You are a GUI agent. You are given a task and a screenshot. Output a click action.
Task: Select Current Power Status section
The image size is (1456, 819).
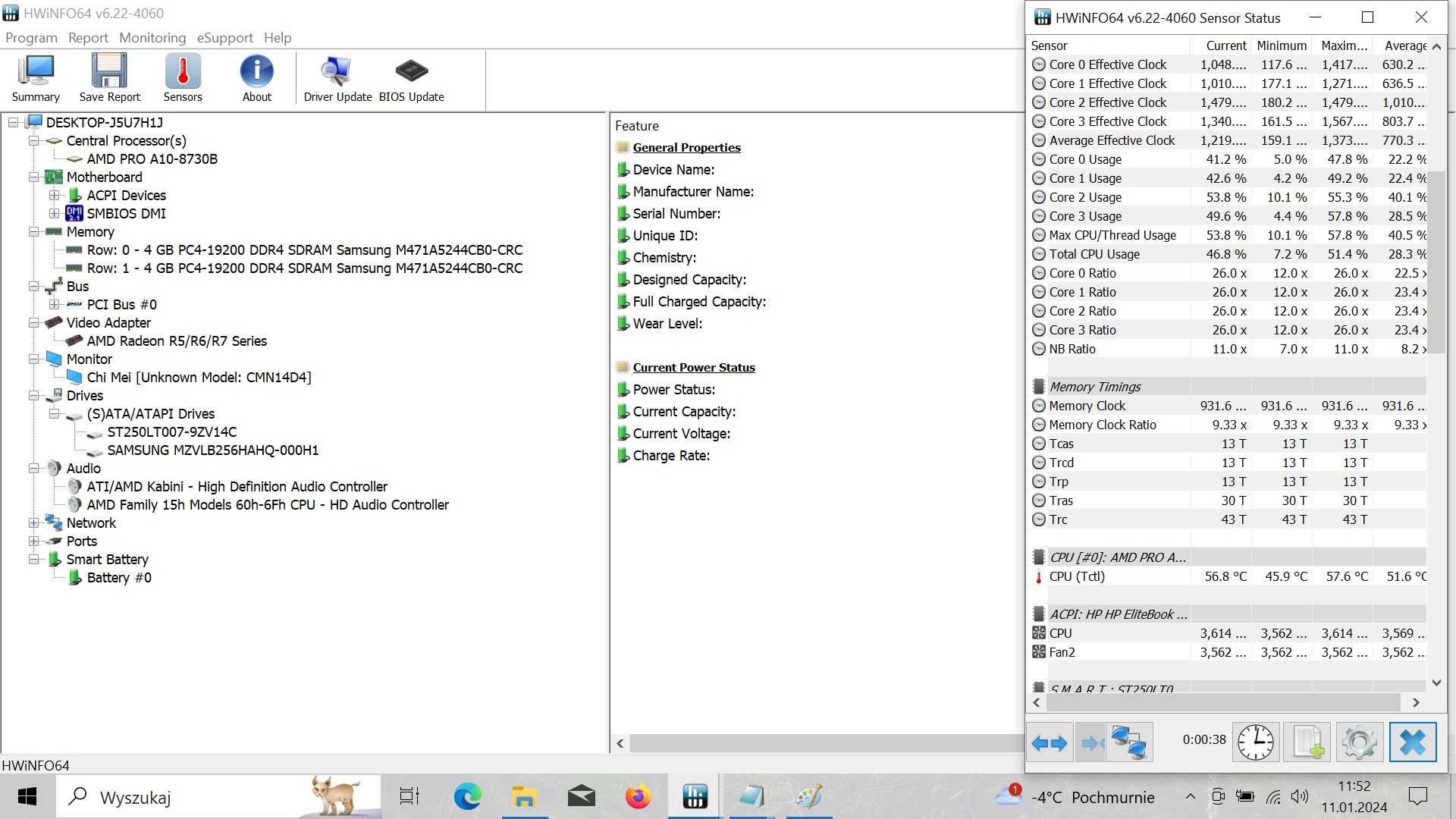(693, 367)
